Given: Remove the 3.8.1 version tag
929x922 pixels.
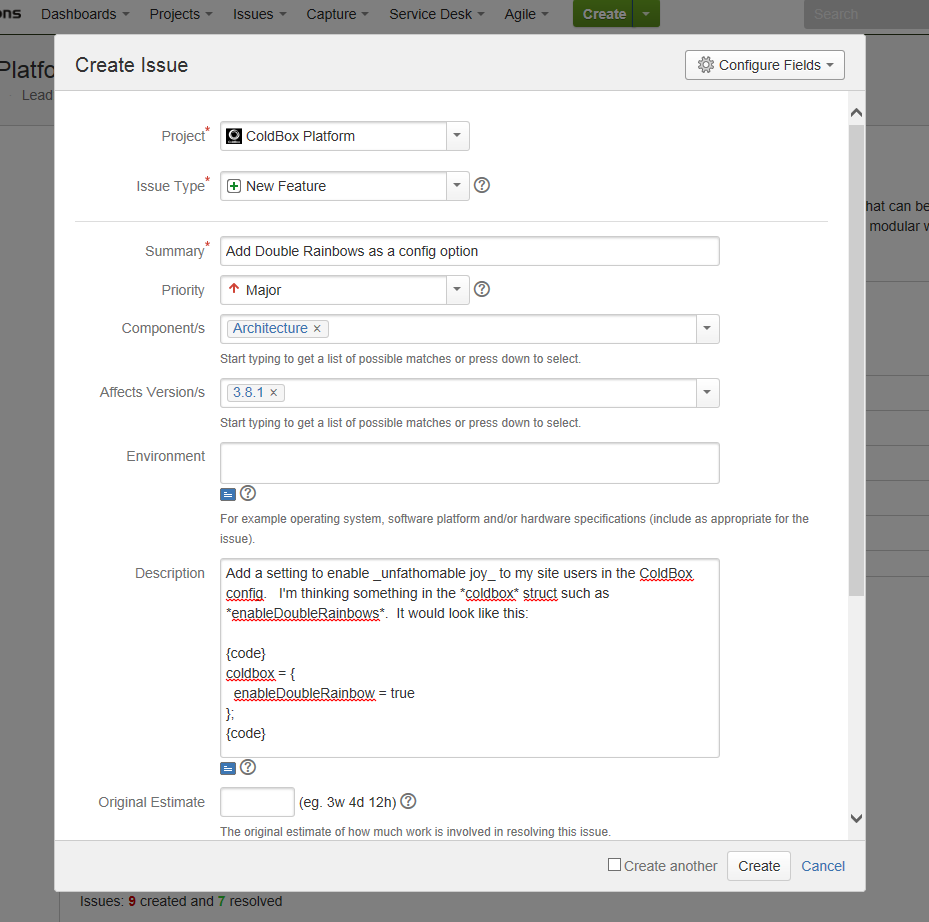Looking at the screenshot, I should click(274, 393).
